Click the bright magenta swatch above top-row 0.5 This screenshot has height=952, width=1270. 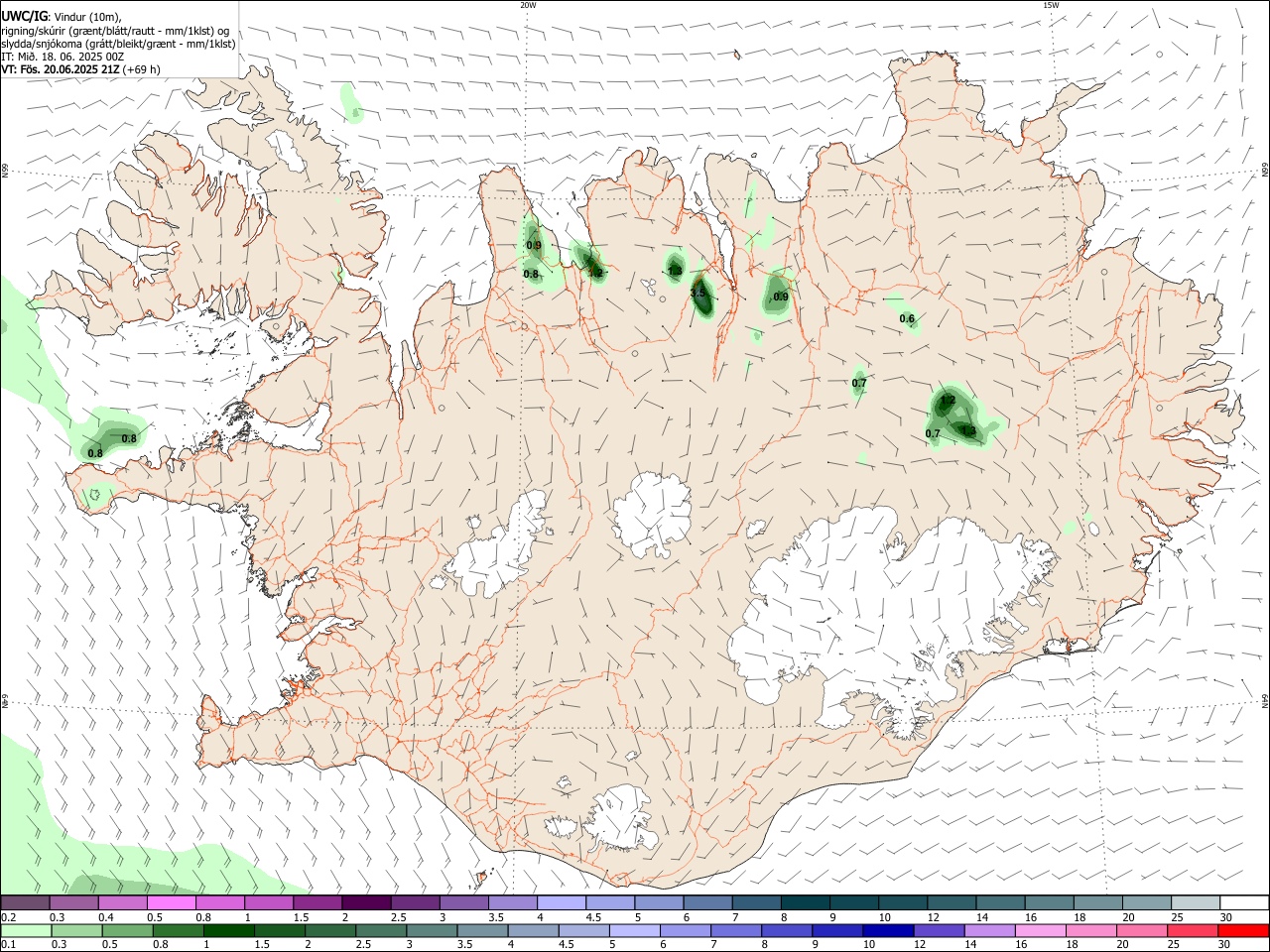pyautogui.click(x=172, y=903)
